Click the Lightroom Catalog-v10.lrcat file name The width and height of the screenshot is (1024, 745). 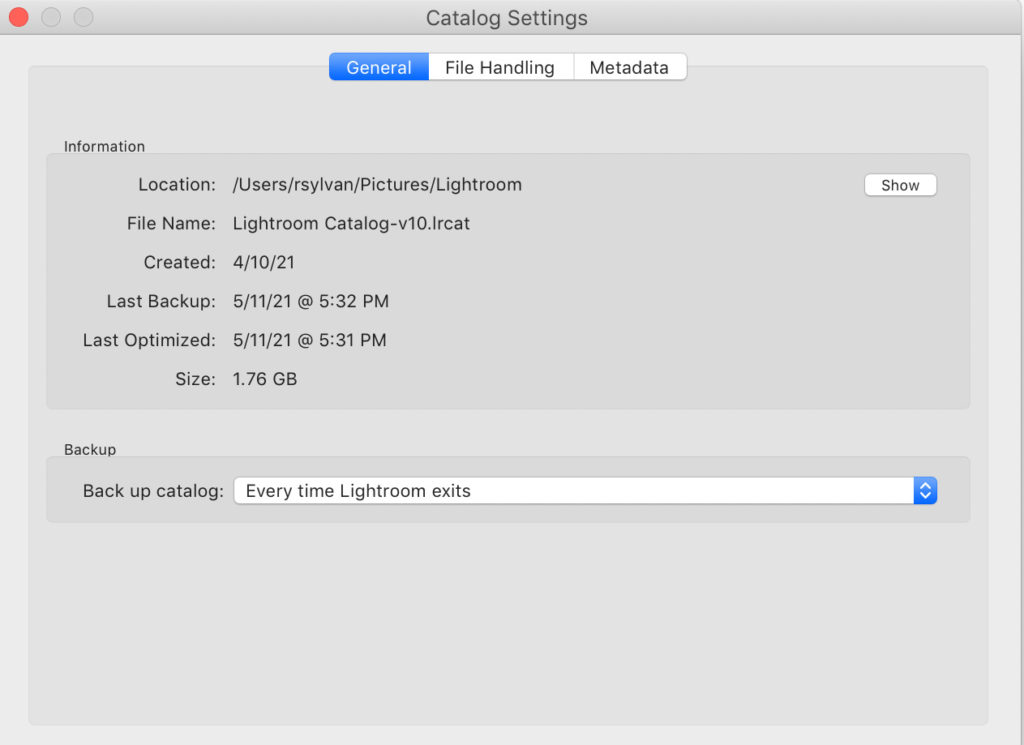(x=351, y=224)
